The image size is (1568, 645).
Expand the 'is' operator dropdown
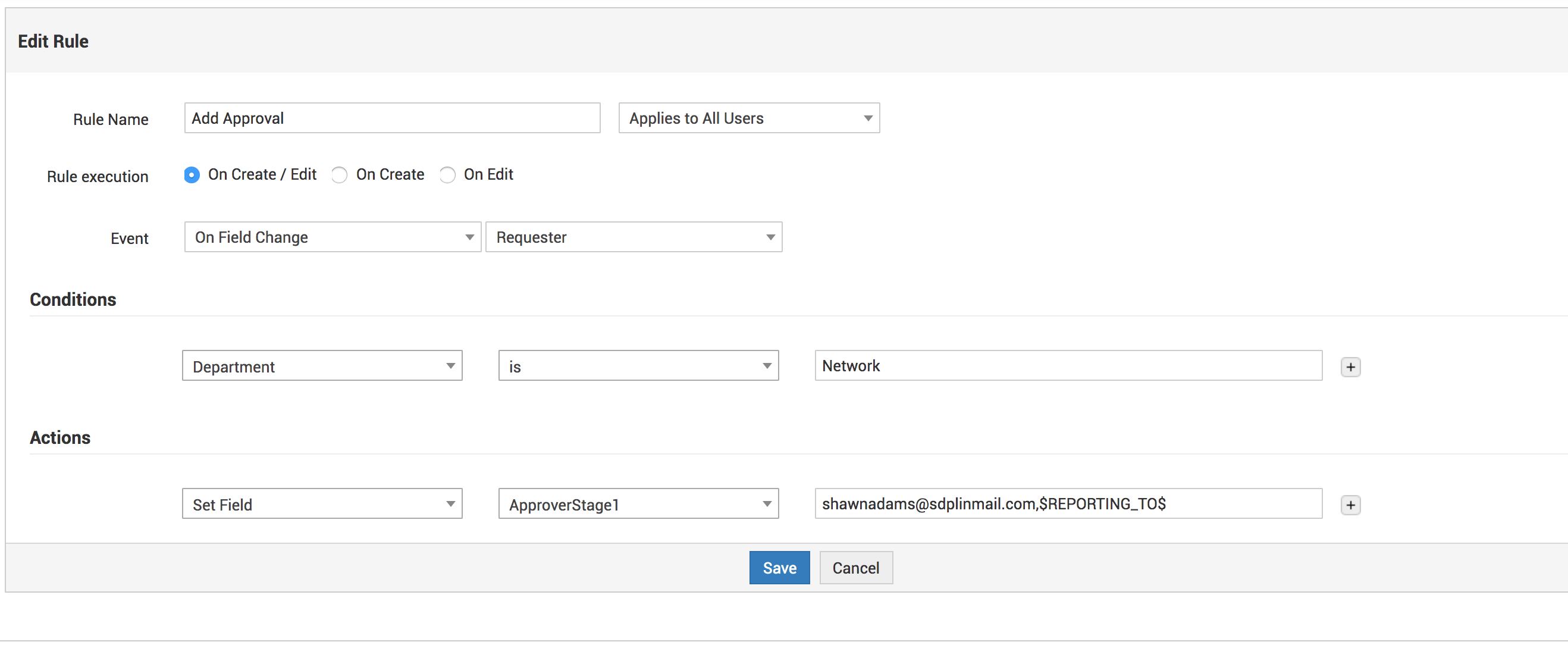(x=638, y=366)
